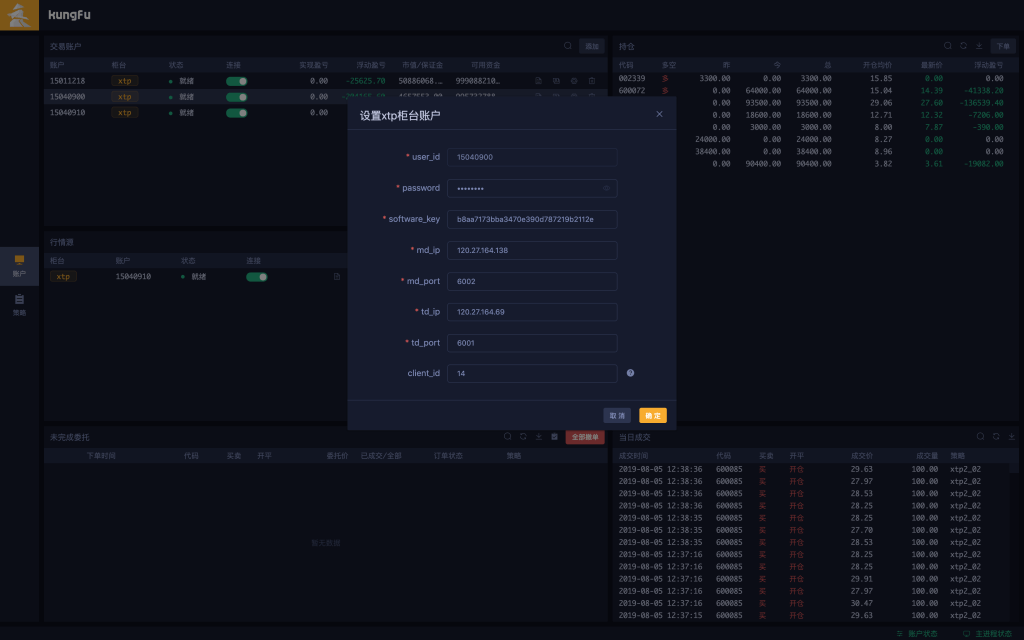Toggle connection switch for account 15040900
The image size is (1024, 640).
pos(236,97)
